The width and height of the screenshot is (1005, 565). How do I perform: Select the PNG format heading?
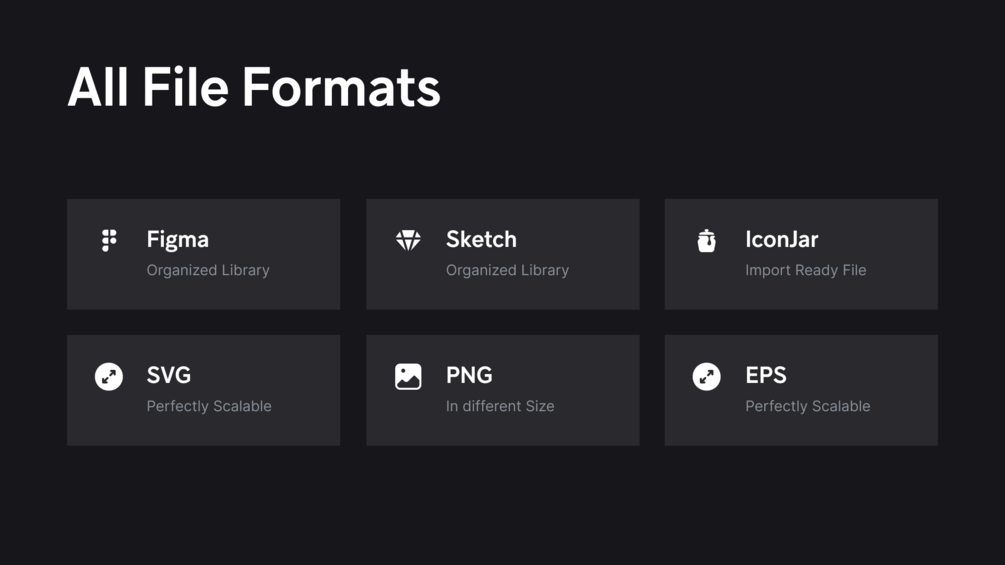tap(469, 375)
